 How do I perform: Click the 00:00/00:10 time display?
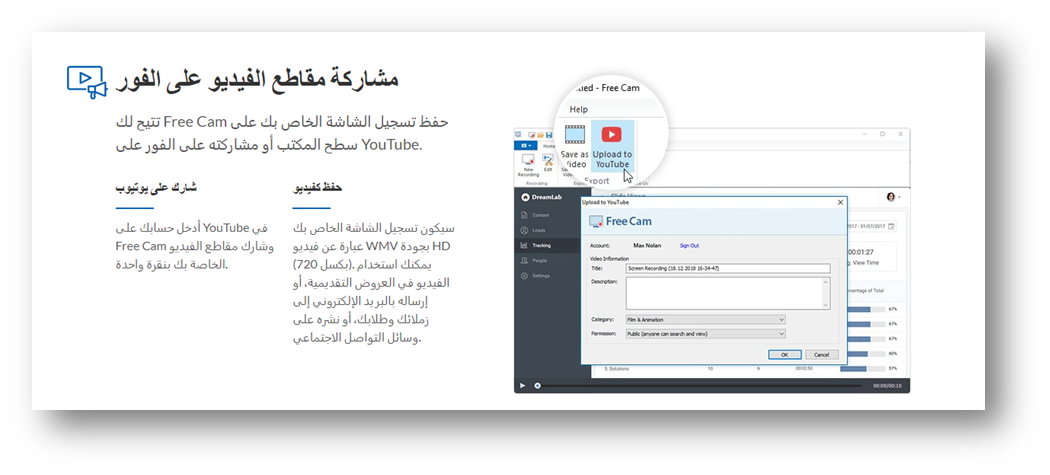(x=887, y=386)
